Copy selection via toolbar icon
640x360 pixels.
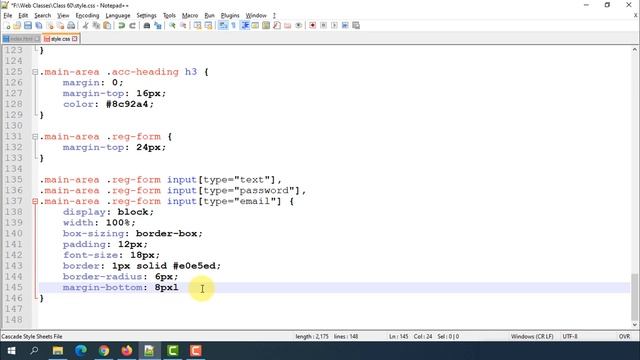(x=96, y=26)
